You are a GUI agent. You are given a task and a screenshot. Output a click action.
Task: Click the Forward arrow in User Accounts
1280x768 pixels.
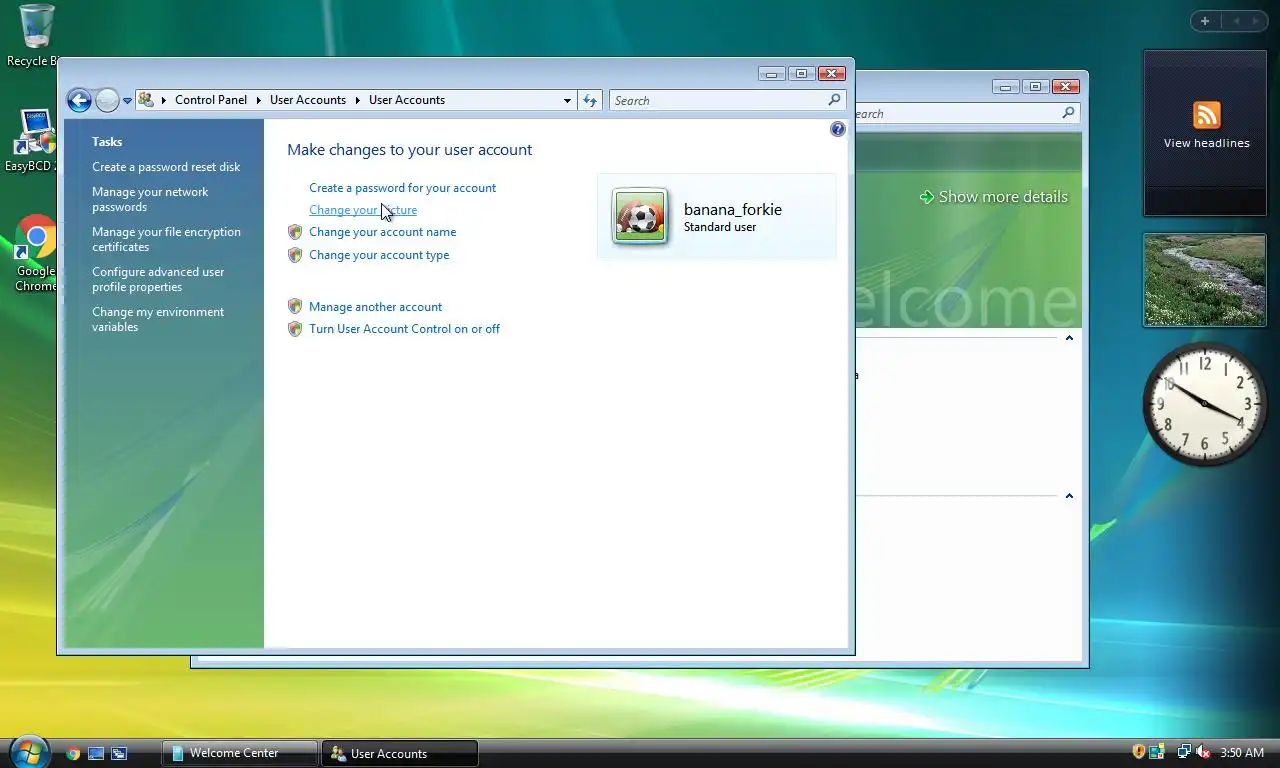[107, 100]
